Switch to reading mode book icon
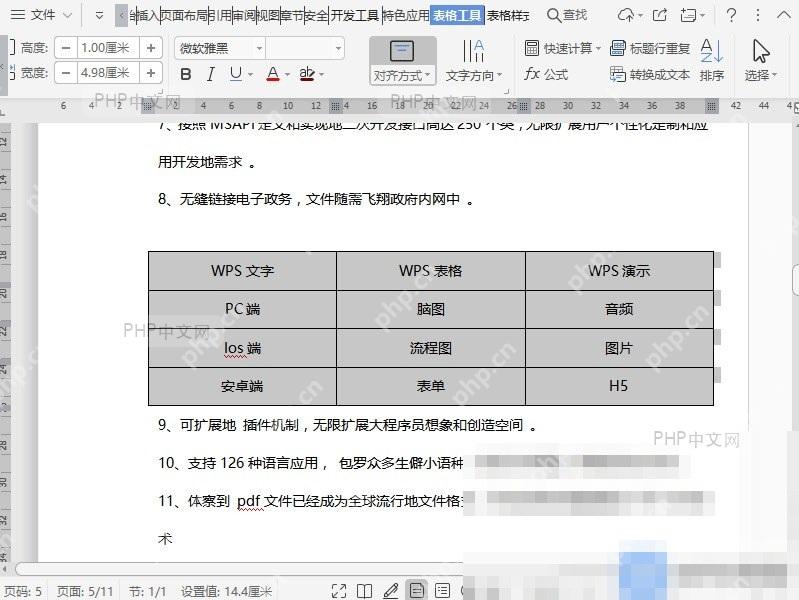Image resolution: width=799 pixels, height=600 pixels. 364,591
